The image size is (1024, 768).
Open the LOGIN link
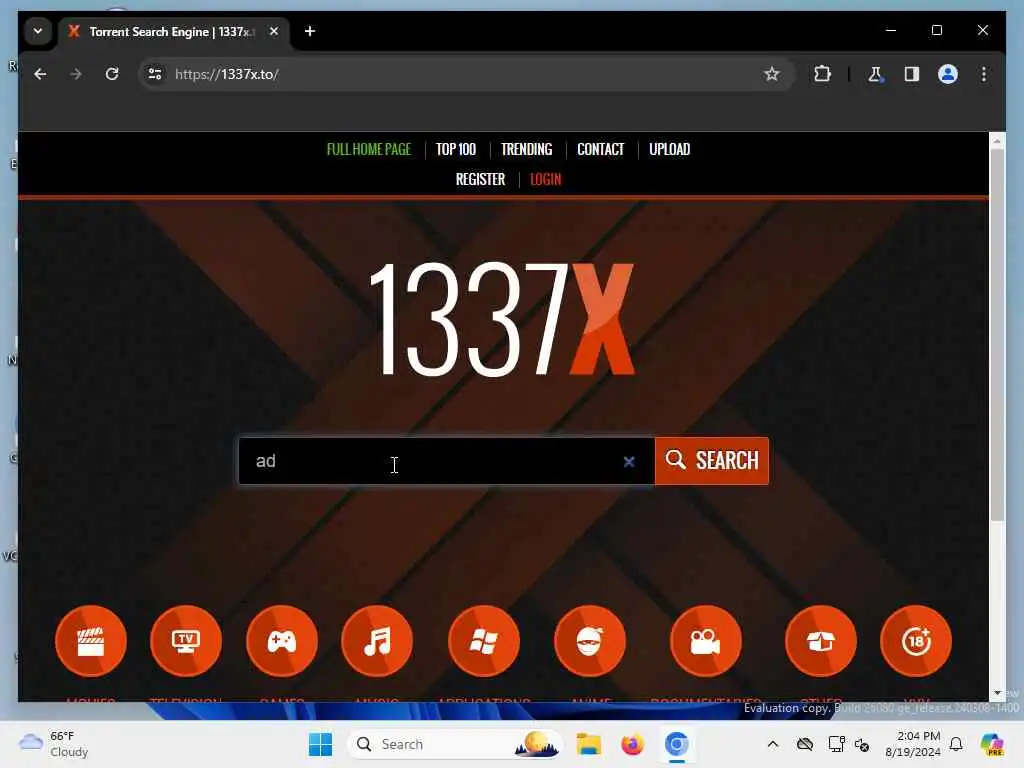(x=546, y=180)
